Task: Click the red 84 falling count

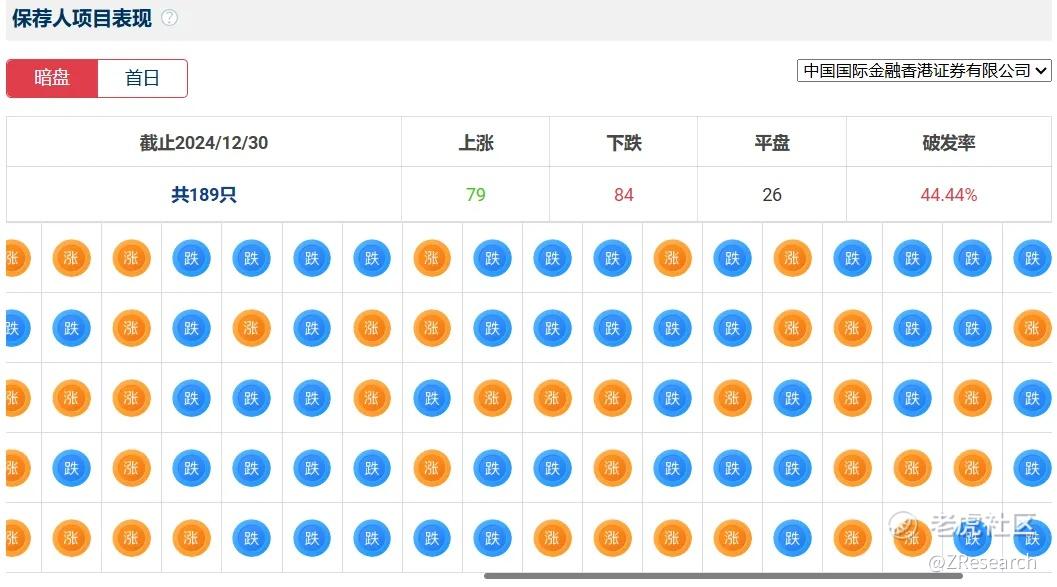Action: point(623,195)
